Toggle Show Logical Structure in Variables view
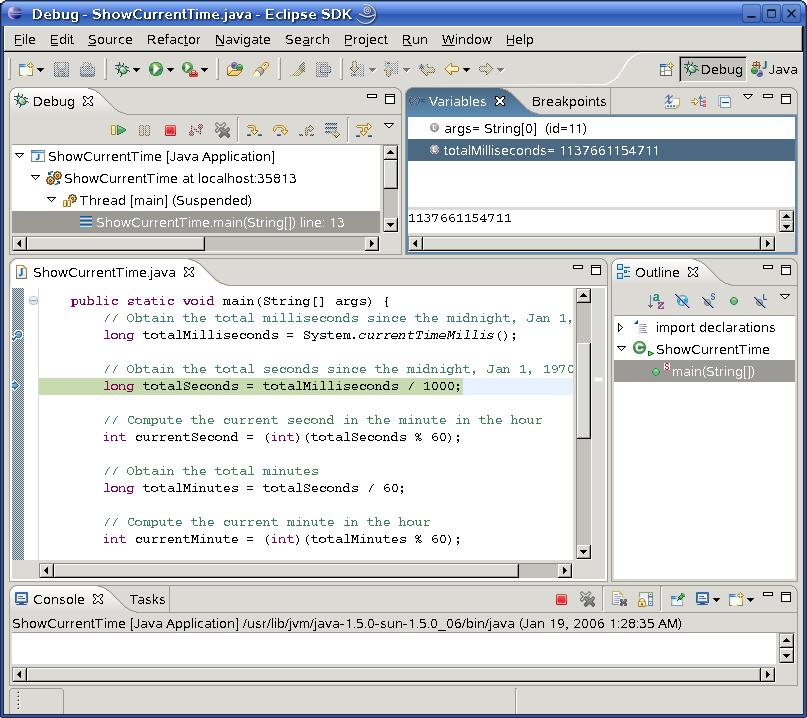 (x=699, y=101)
